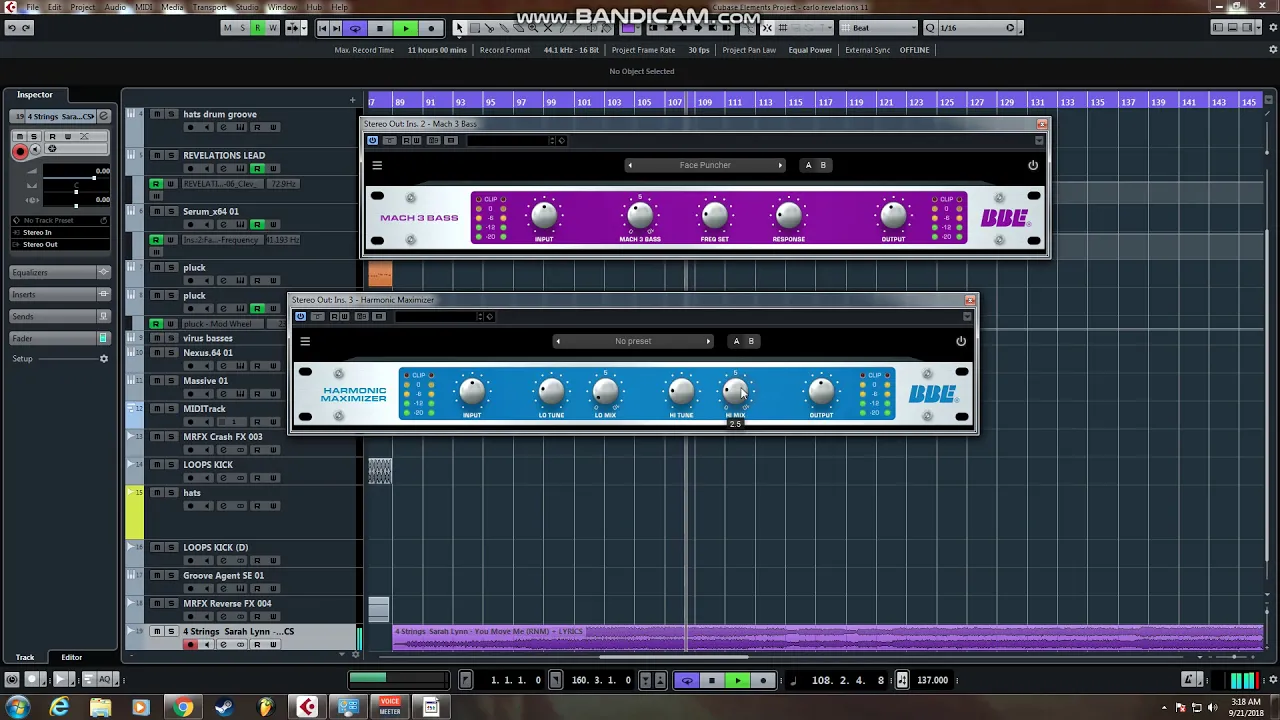Open the MIDI menu

[x=143, y=7]
